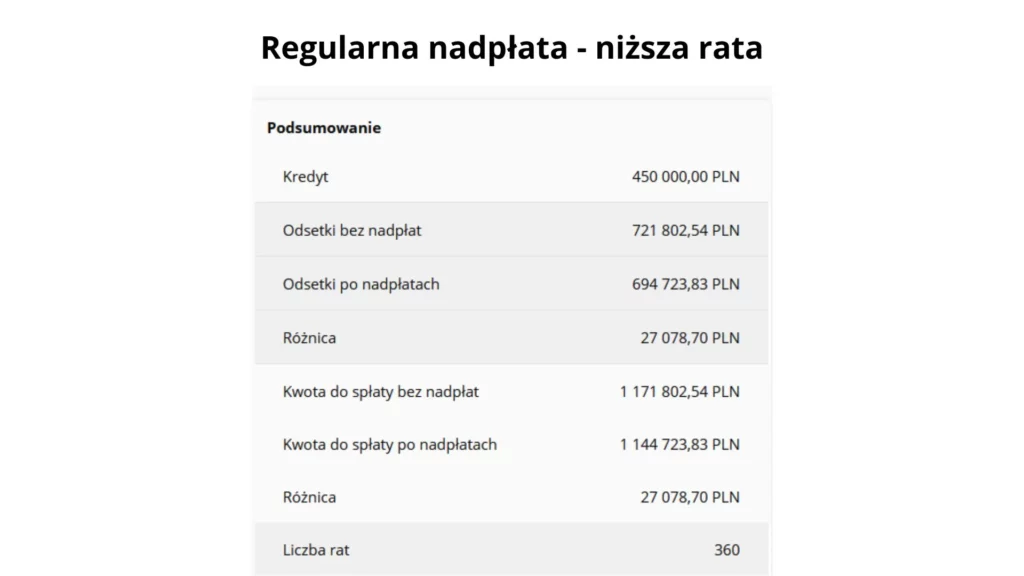Select the 1 171 802,54 PLN total

(x=680, y=392)
